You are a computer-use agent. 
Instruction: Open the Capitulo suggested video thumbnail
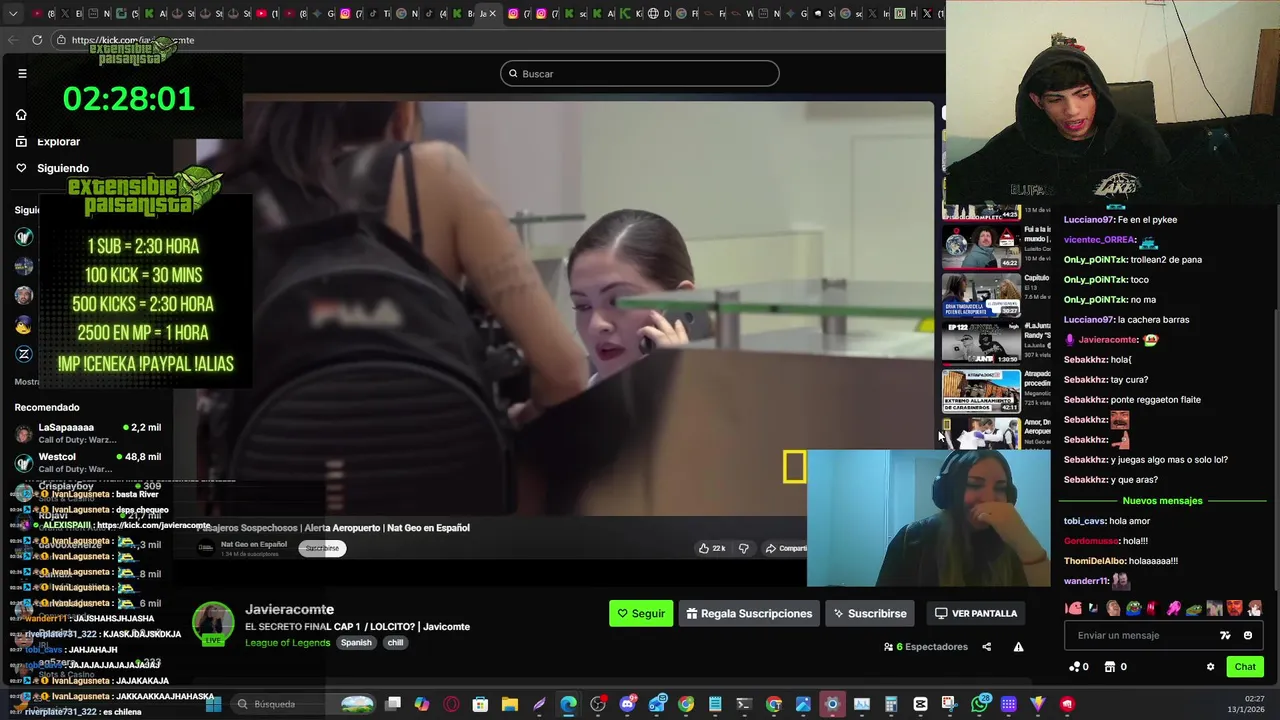click(x=981, y=294)
